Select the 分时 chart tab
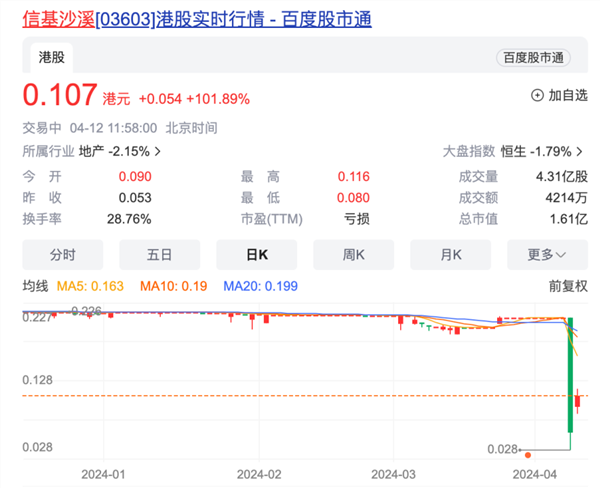Image resolution: width=600 pixels, height=488 pixels. [x=62, y=254]
